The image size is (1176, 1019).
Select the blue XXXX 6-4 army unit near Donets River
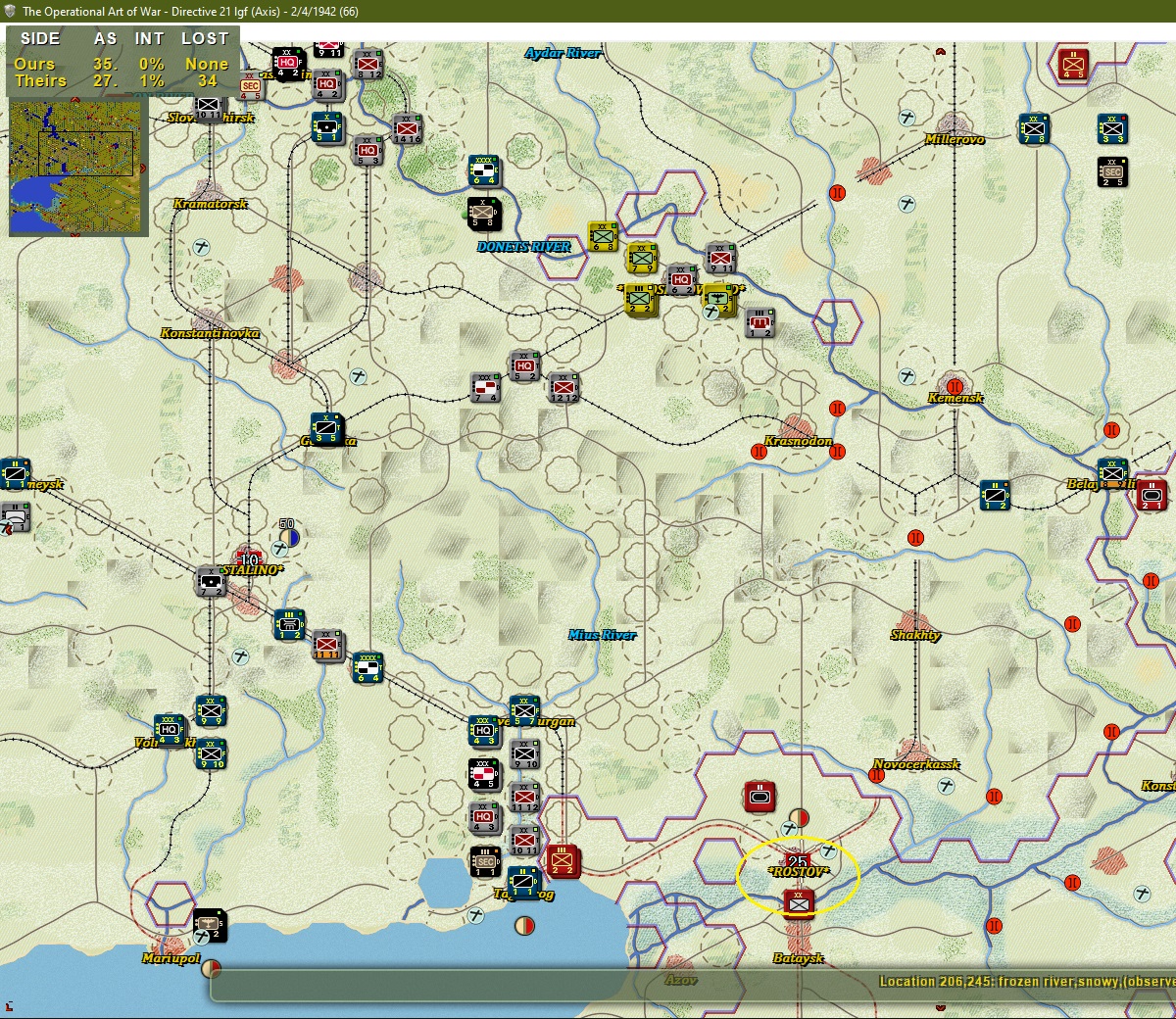point(485,170)
